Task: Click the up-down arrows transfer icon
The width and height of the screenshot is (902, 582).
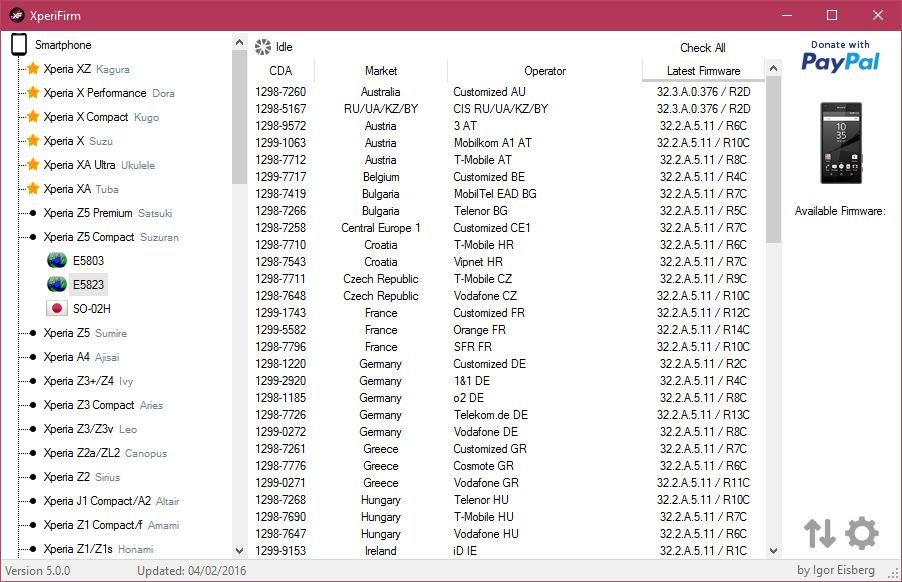Action: pyautogui.click(x=820, y=533)
